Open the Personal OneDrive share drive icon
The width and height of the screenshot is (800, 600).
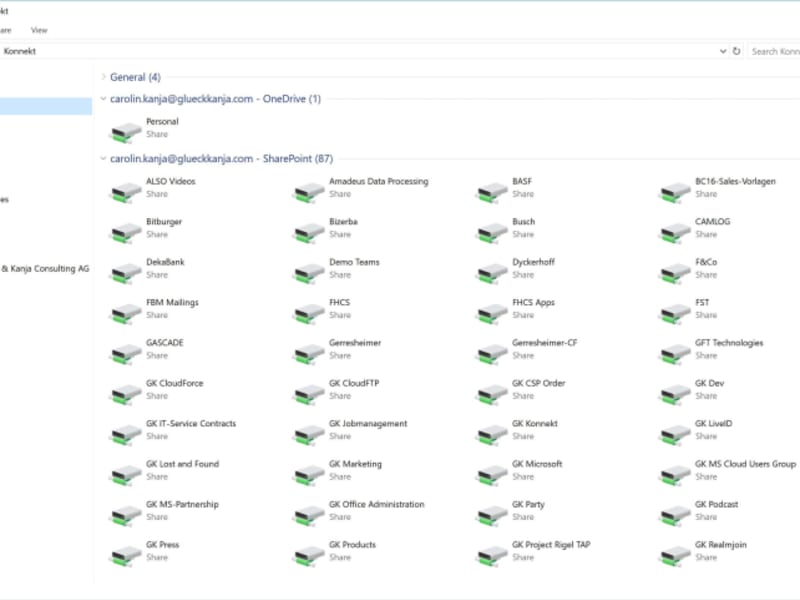pos(126,132)
